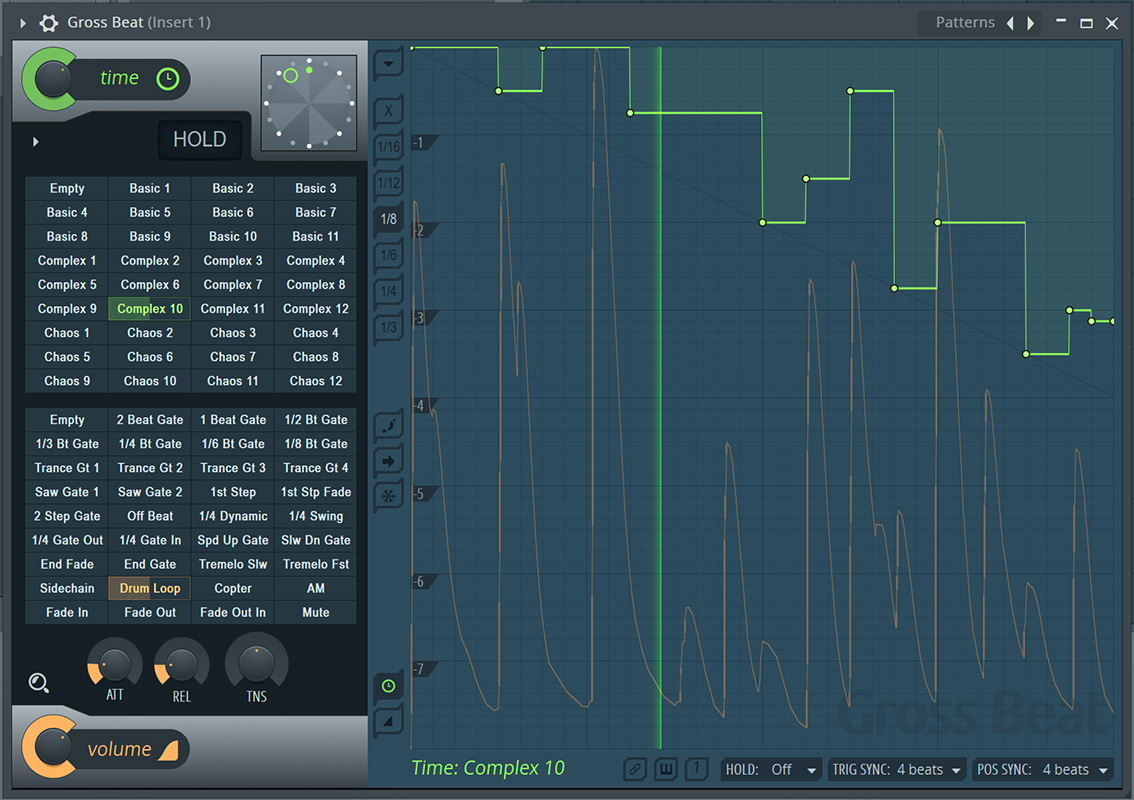Click the right arrow step icon

click(388, 461)
